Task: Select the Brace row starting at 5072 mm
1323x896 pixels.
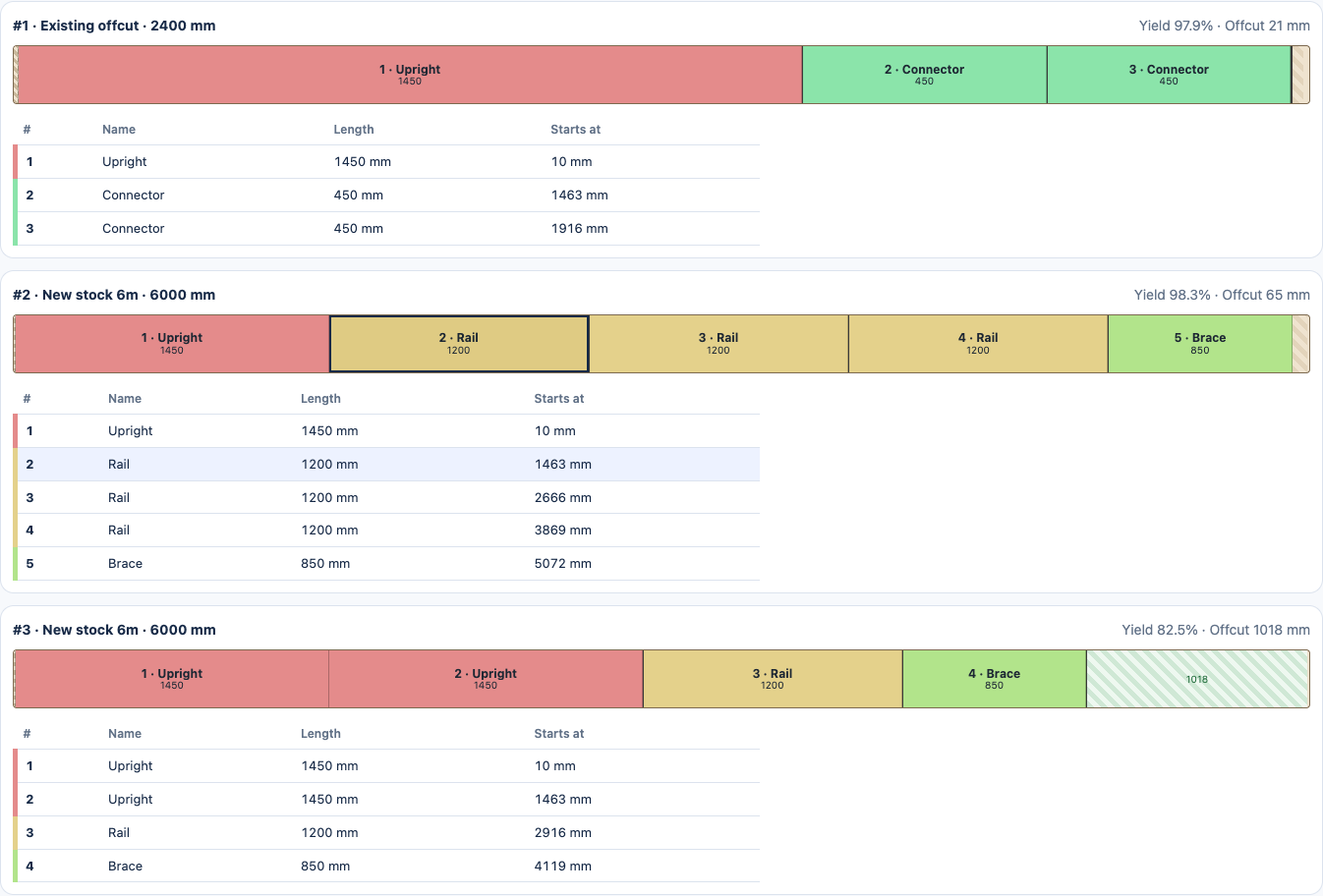Action: (x=386, y=564)
